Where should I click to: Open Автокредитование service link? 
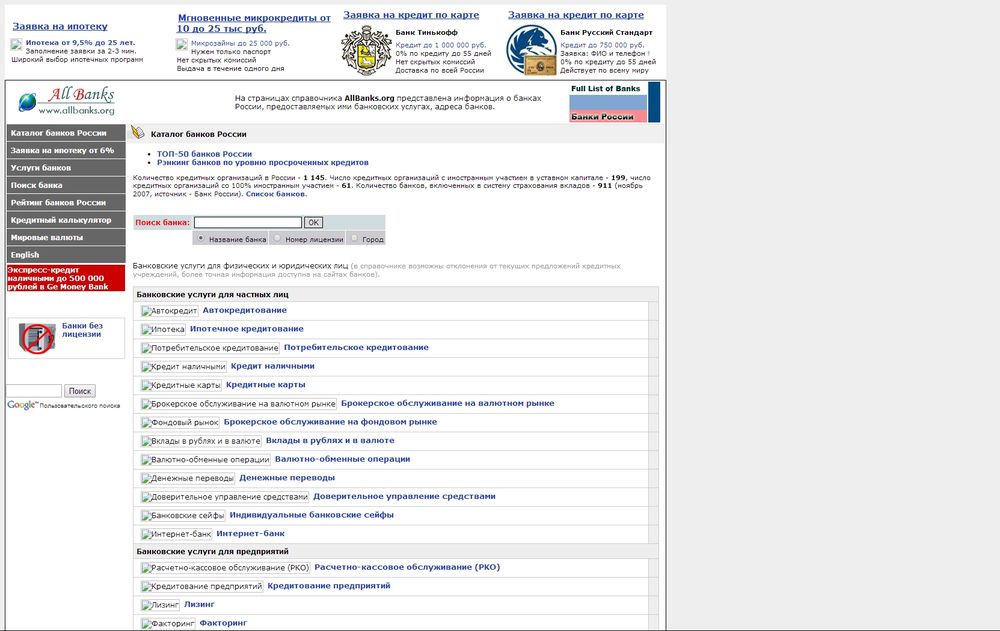(x=245, y=310)
